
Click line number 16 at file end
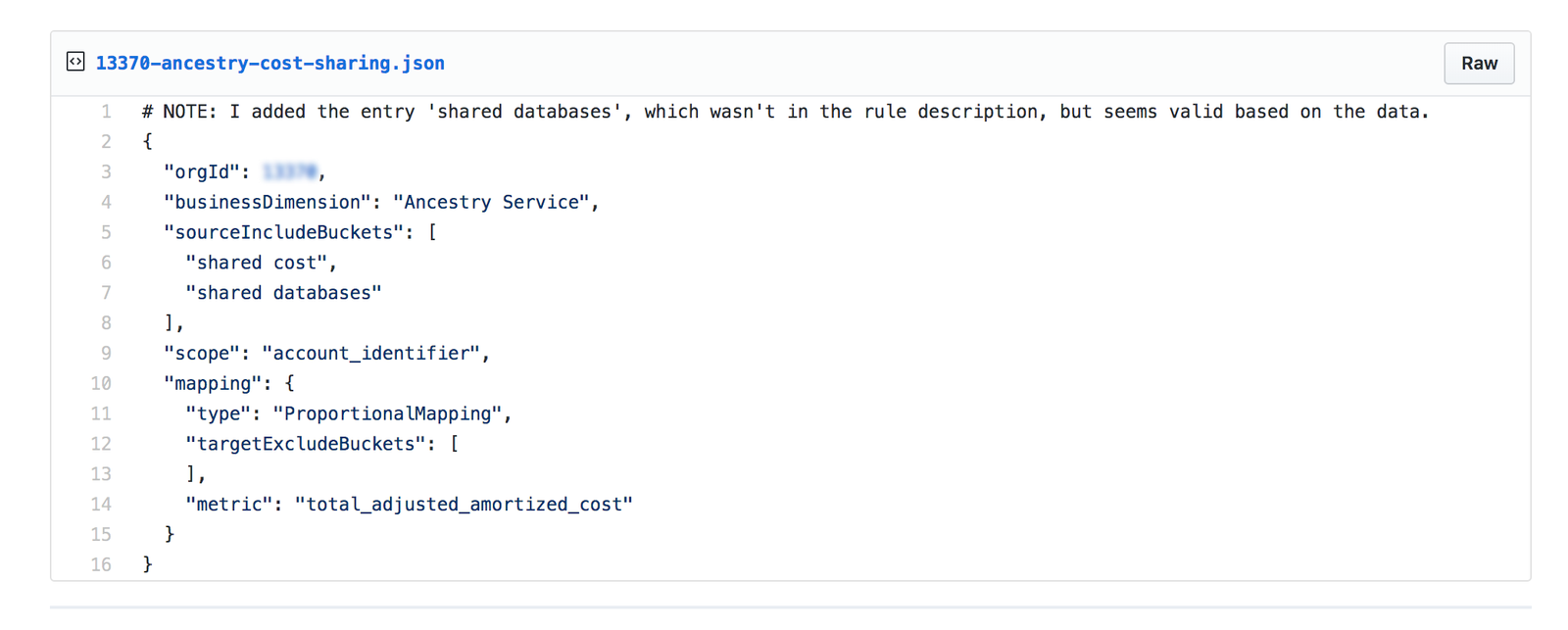coord(101,565)
